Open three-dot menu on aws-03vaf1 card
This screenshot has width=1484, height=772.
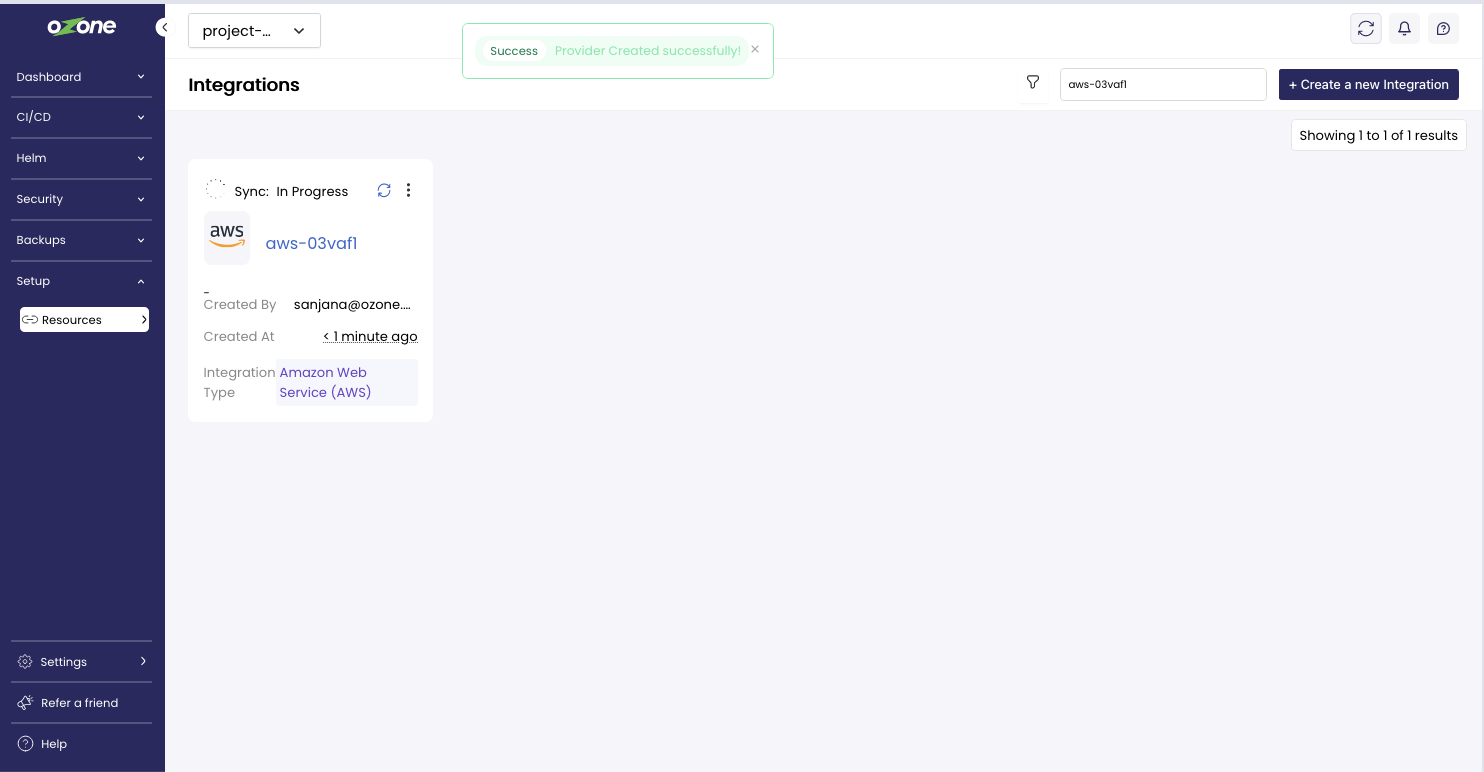tap(408, 191)
